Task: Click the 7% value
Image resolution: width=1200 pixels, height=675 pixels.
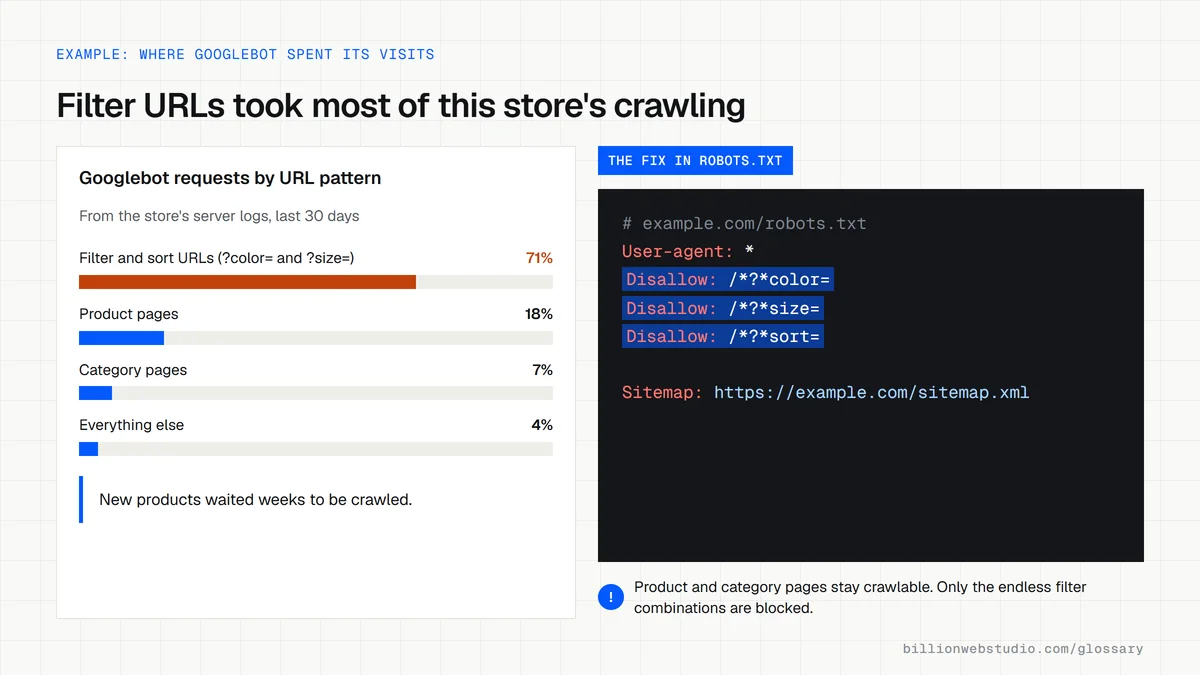Action: 542,370
